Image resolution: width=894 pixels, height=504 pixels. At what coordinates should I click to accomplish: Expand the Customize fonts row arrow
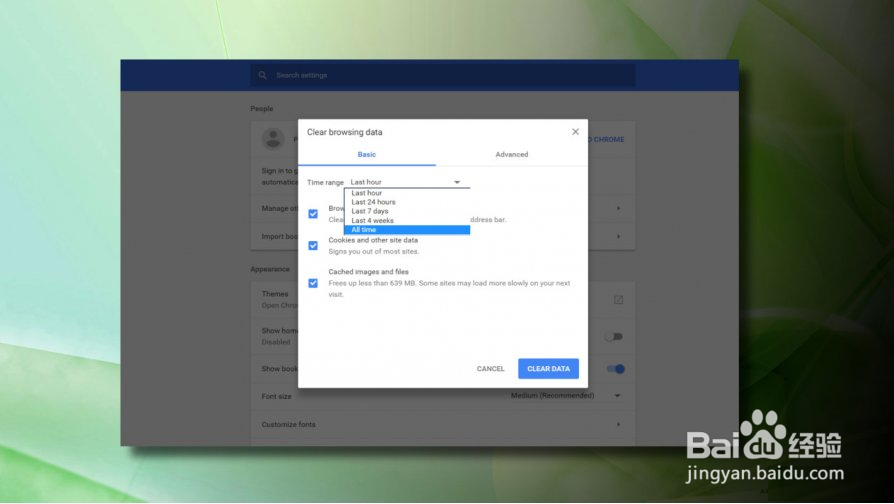[x=618, y=425]
